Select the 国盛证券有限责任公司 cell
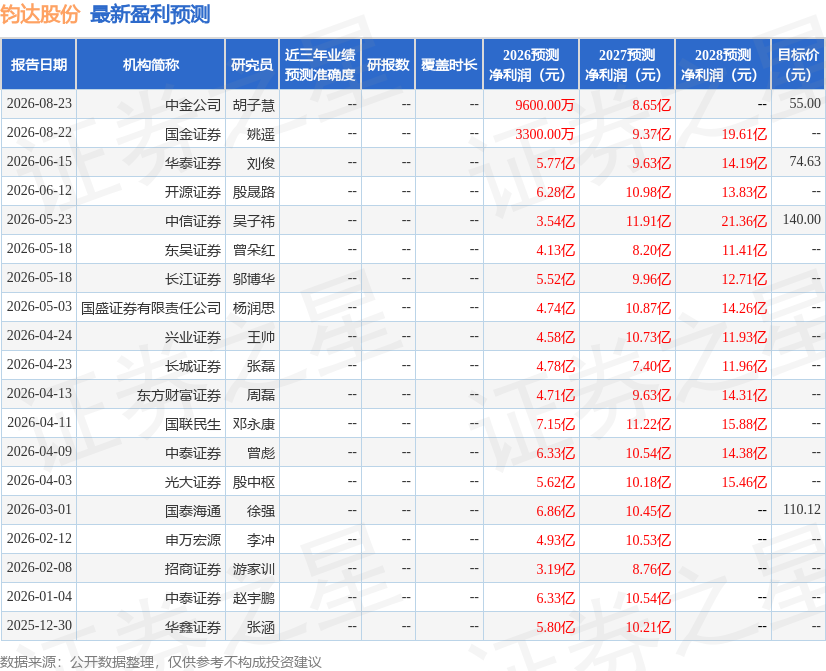The height and width of the screenshot is (671, 826). [151, 308]
